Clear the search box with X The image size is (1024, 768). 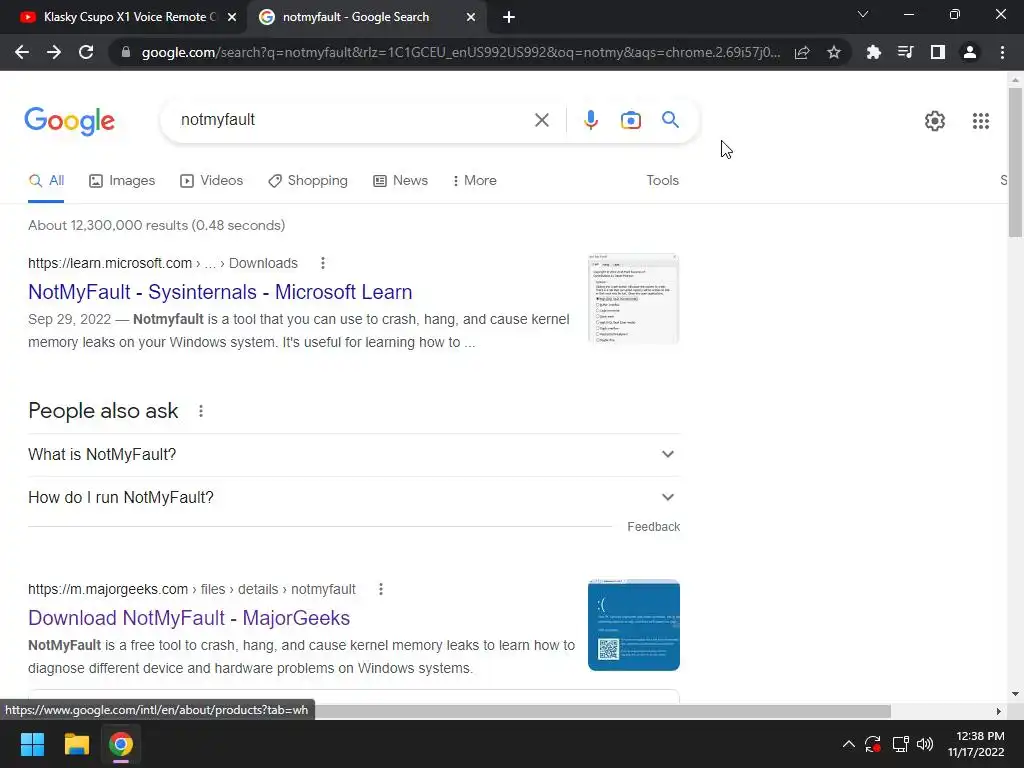(x=541, y=120)
